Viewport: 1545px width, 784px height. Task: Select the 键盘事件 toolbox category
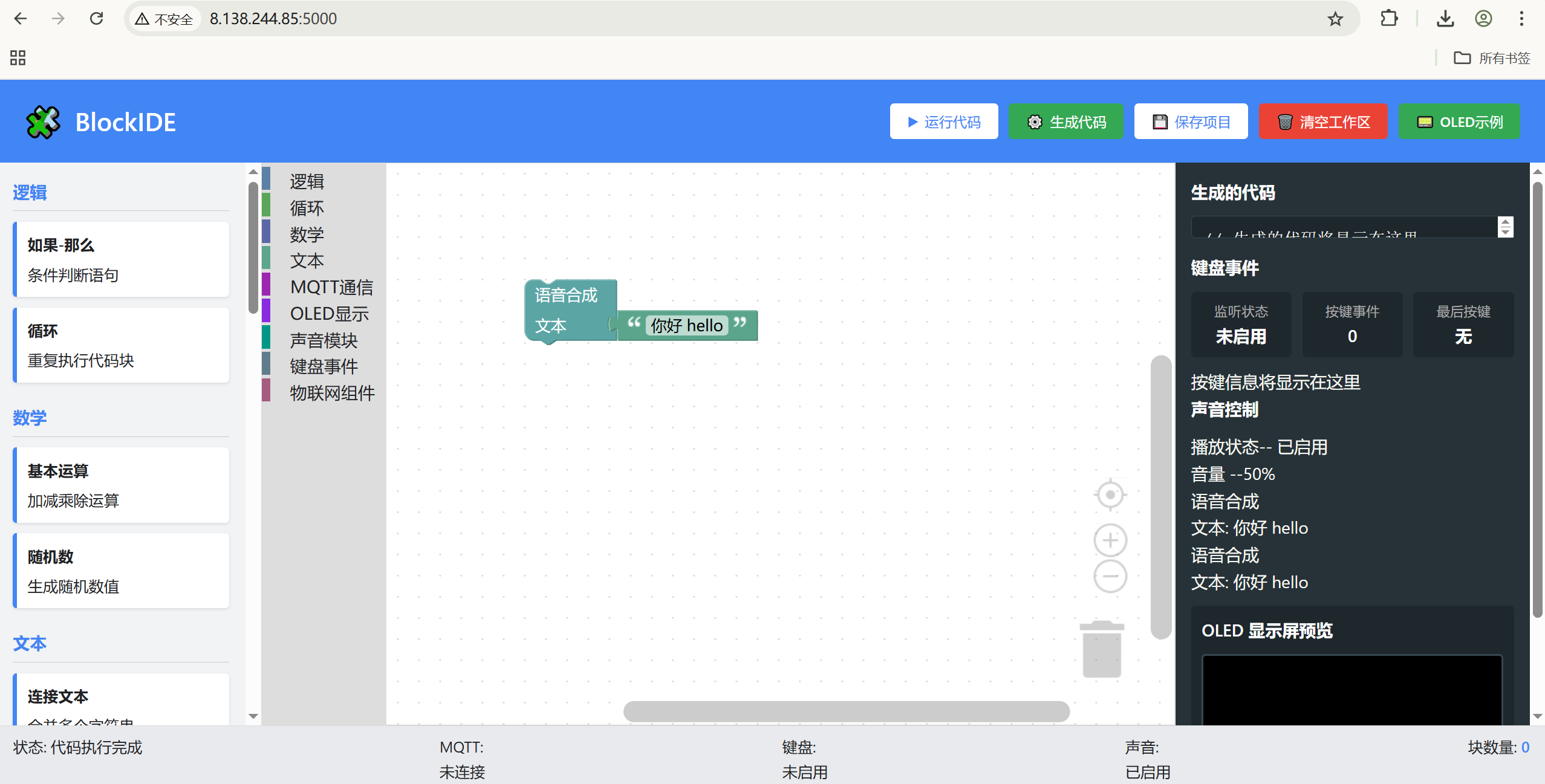pyautogui.click(x=324, y=366)
